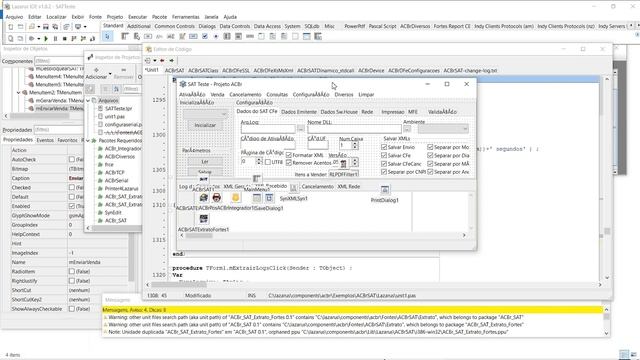Select the ACBrSATExtratoESCPOS component icon
The image size is (640, 360).
click(x=204, y=198)
